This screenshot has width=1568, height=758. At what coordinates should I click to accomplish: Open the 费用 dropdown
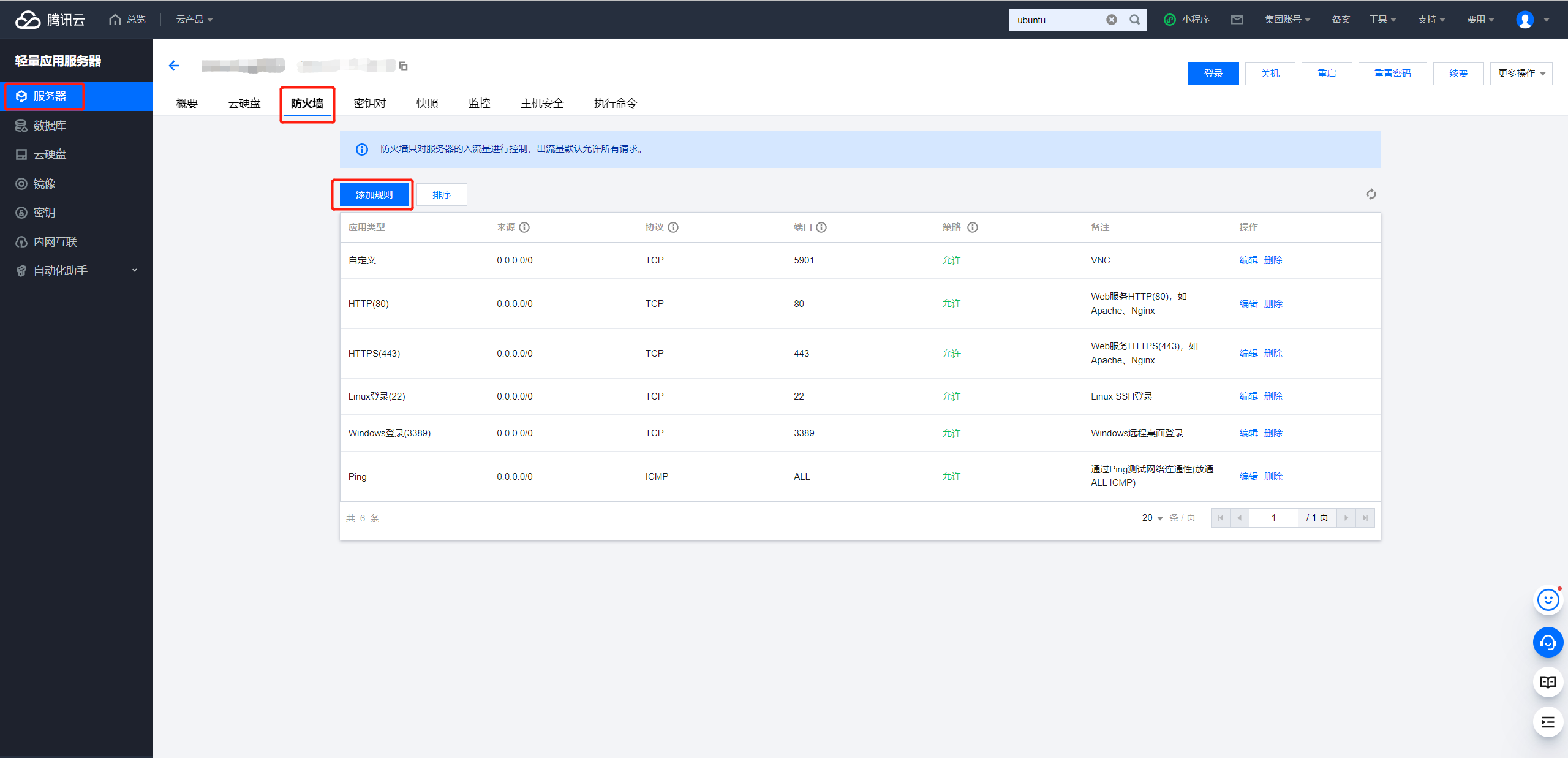1480,20
